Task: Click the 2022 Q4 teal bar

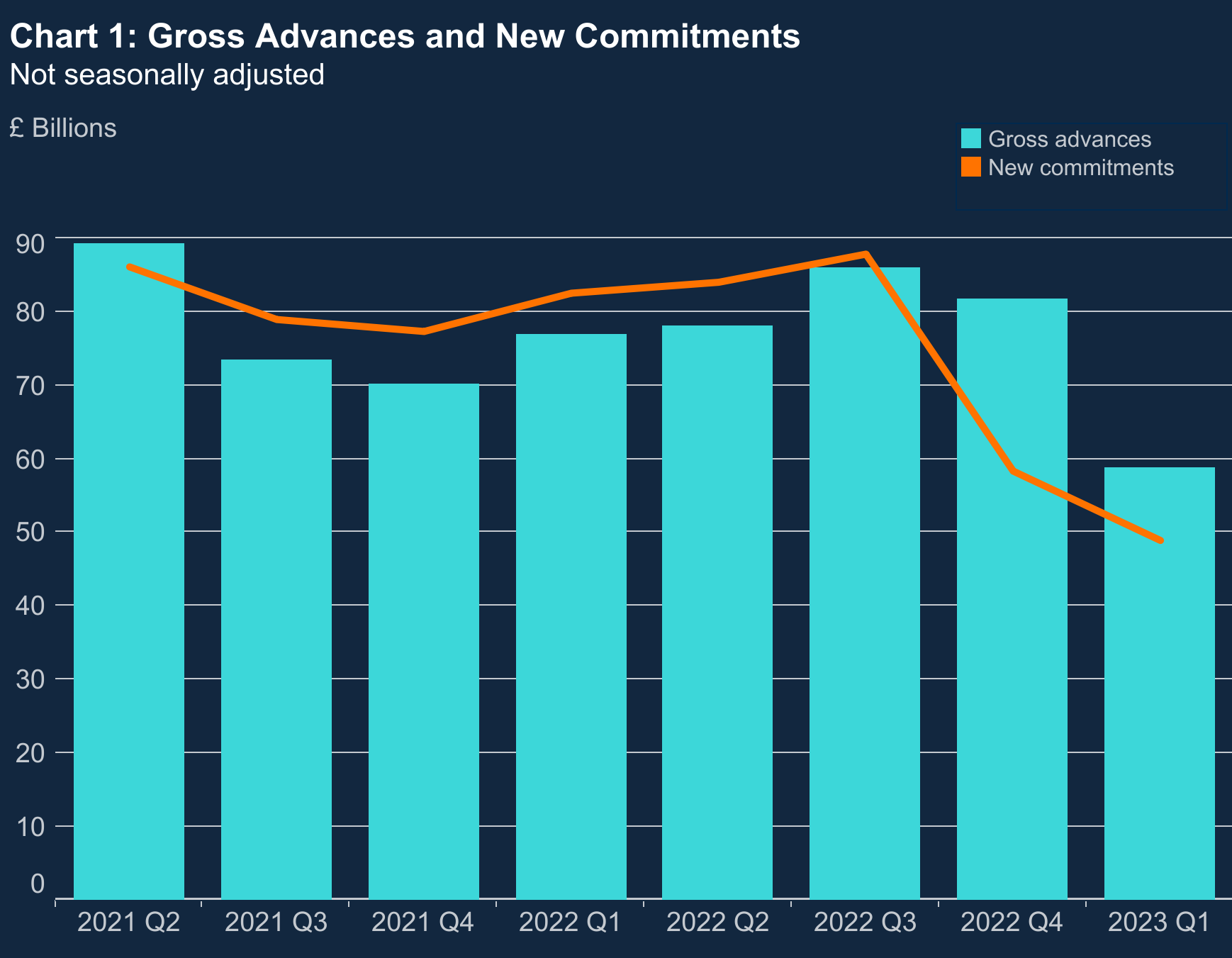Action: [x=1012, y=598]
